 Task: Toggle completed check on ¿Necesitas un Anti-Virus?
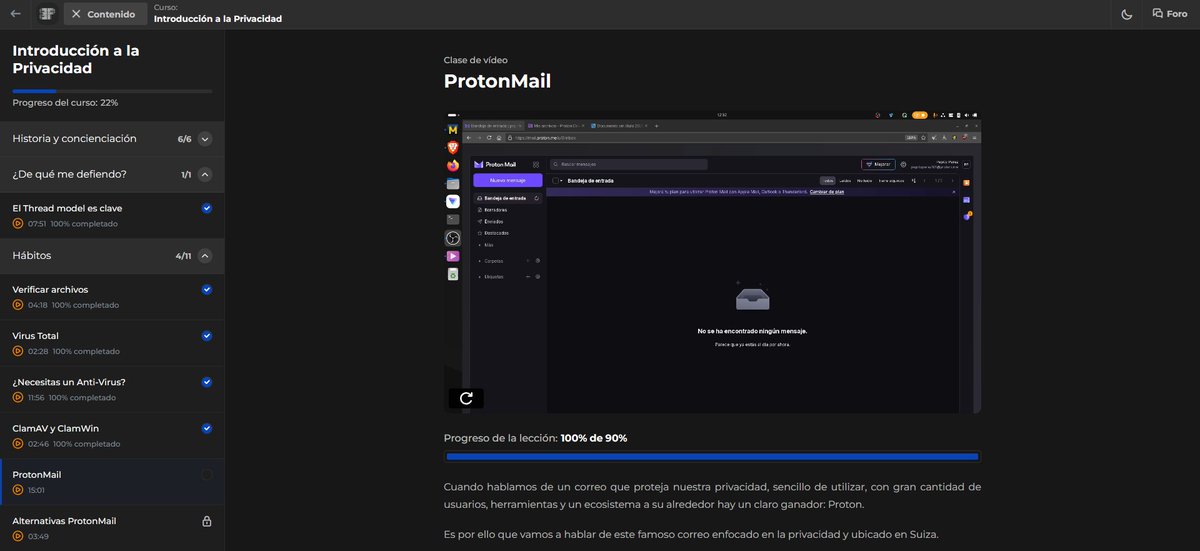point(207,381)
